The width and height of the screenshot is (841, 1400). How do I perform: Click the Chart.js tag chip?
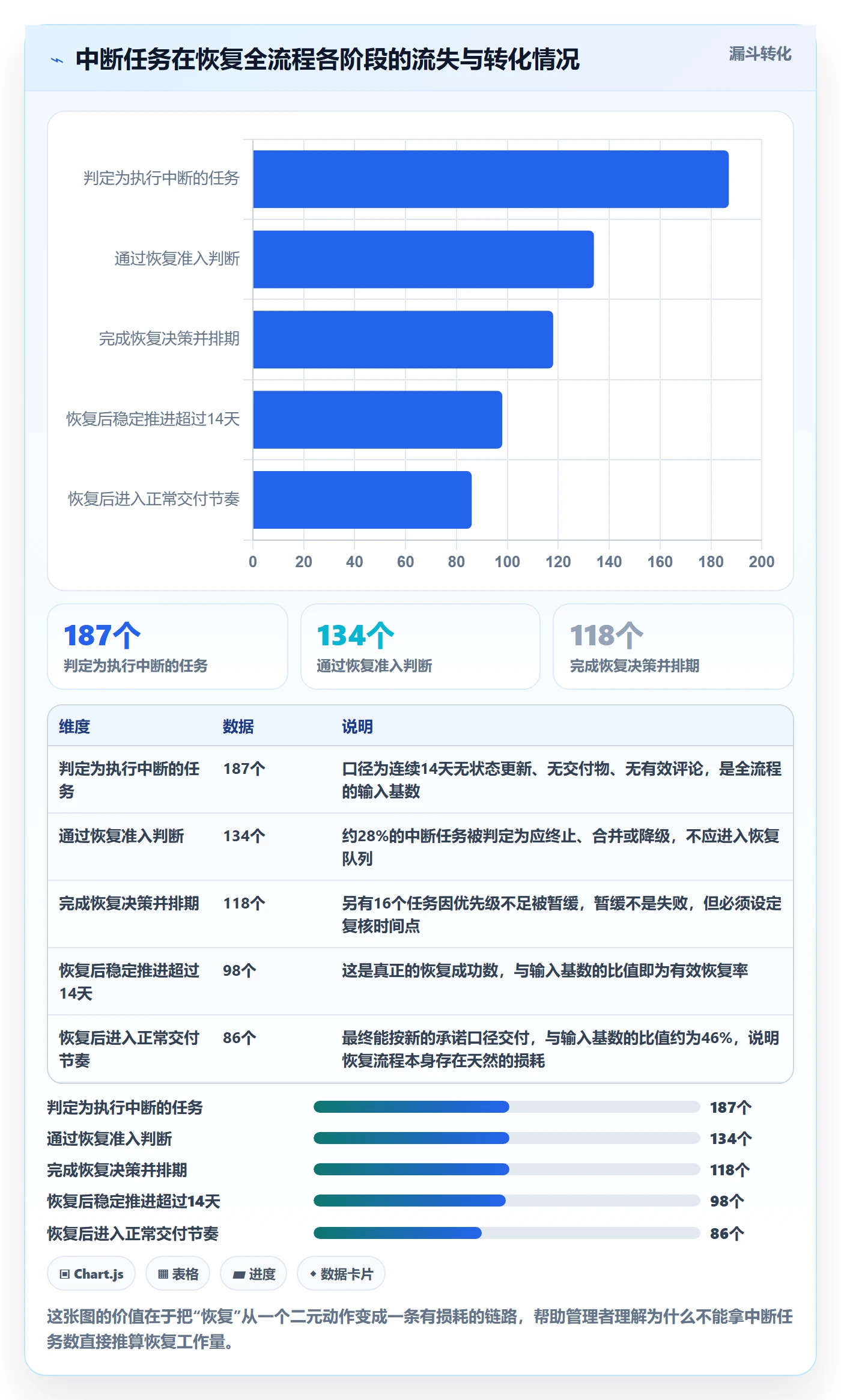coord(91,1274)
